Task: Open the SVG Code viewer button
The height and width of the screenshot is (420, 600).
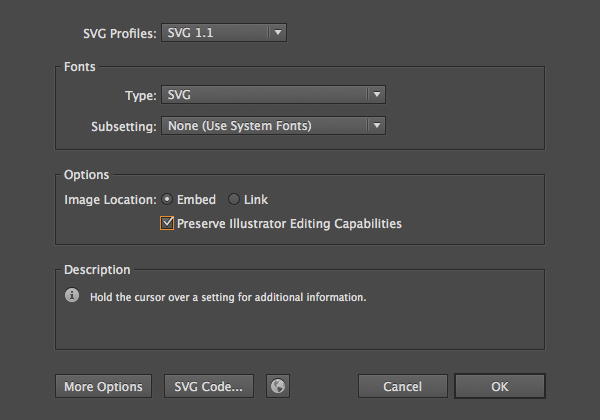Action: (208, 386)
